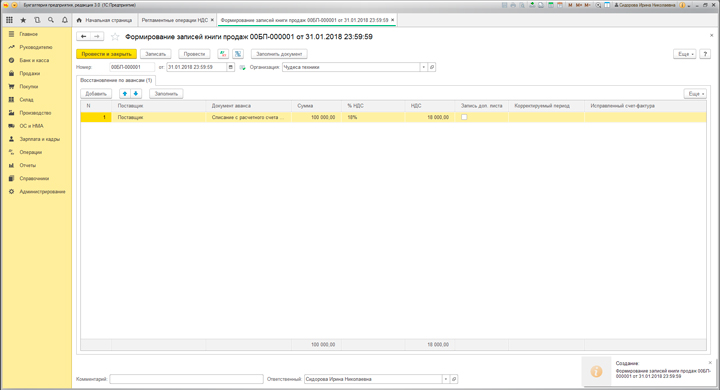Viewport: 720px width, 390px height.
Task: Expand the Организация dropdown list
Action: pos(423,67)
